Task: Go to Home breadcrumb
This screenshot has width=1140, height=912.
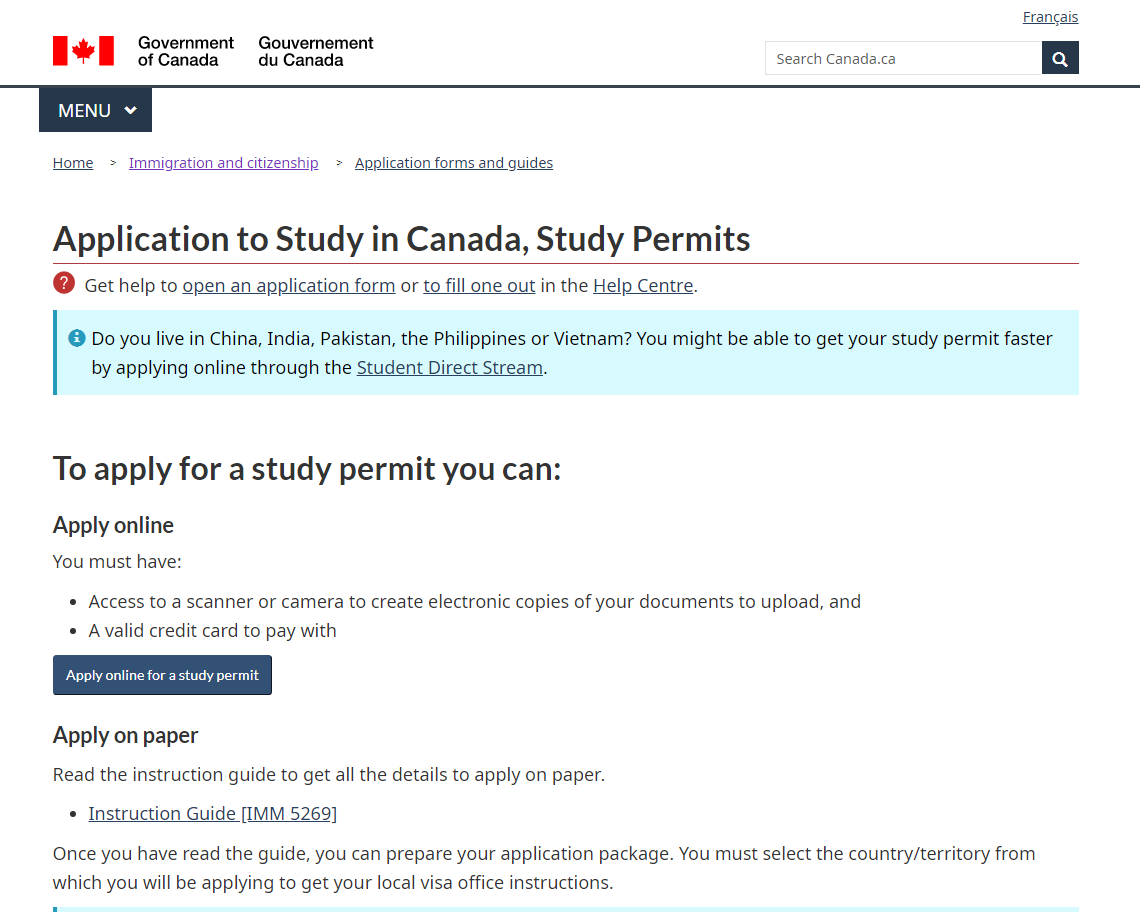Action: pos(73,163)
